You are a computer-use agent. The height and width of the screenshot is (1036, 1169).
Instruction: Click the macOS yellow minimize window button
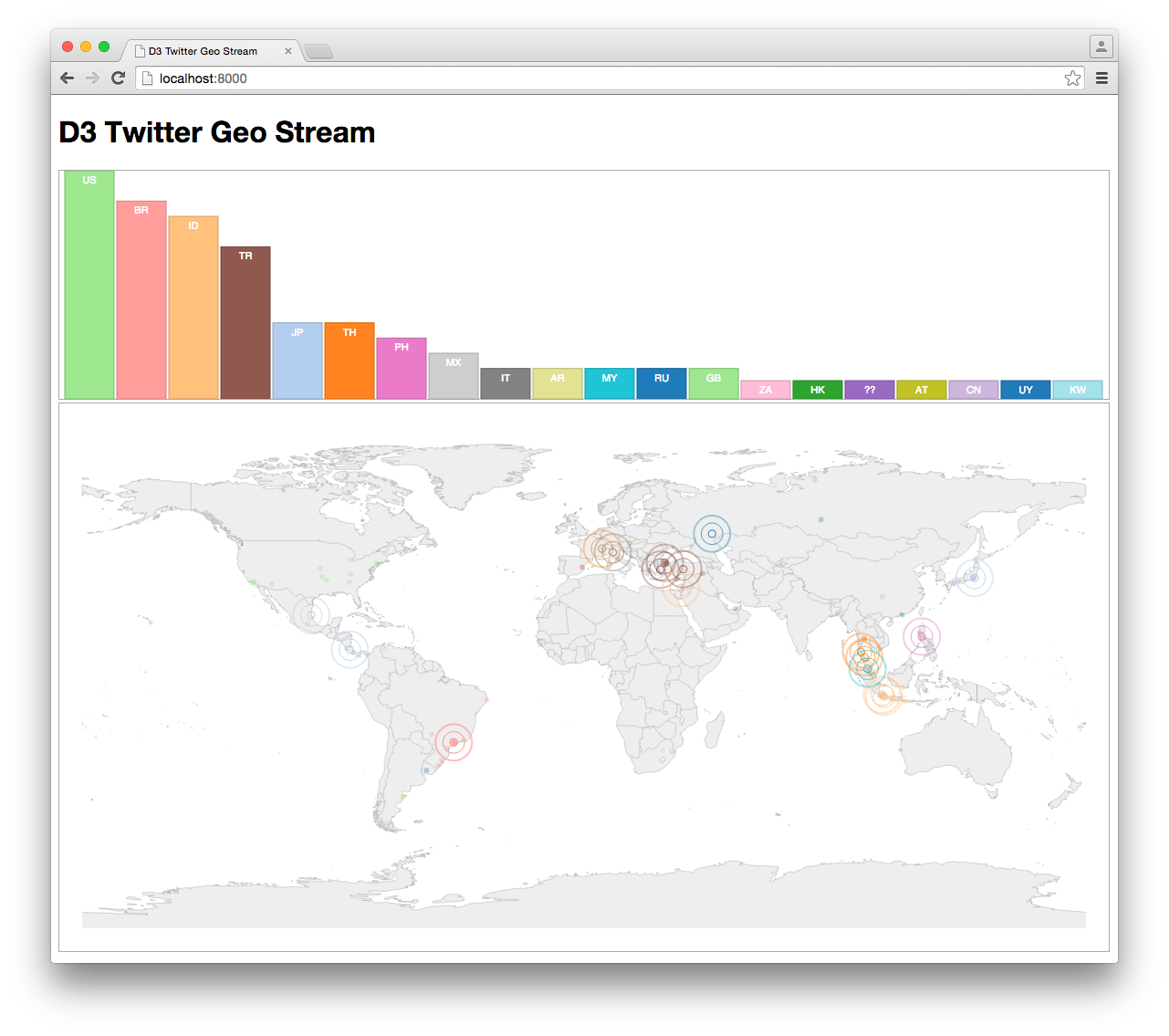coord(86,47)
